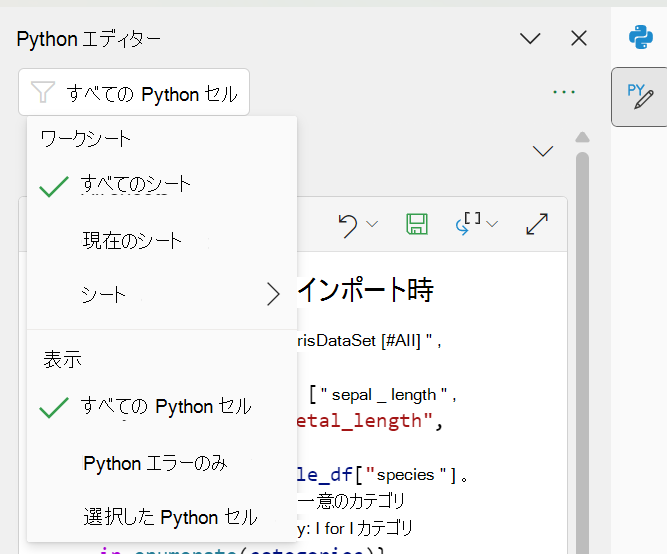
Task: Click the risDataSet [#All] code text
Action: 358,341
